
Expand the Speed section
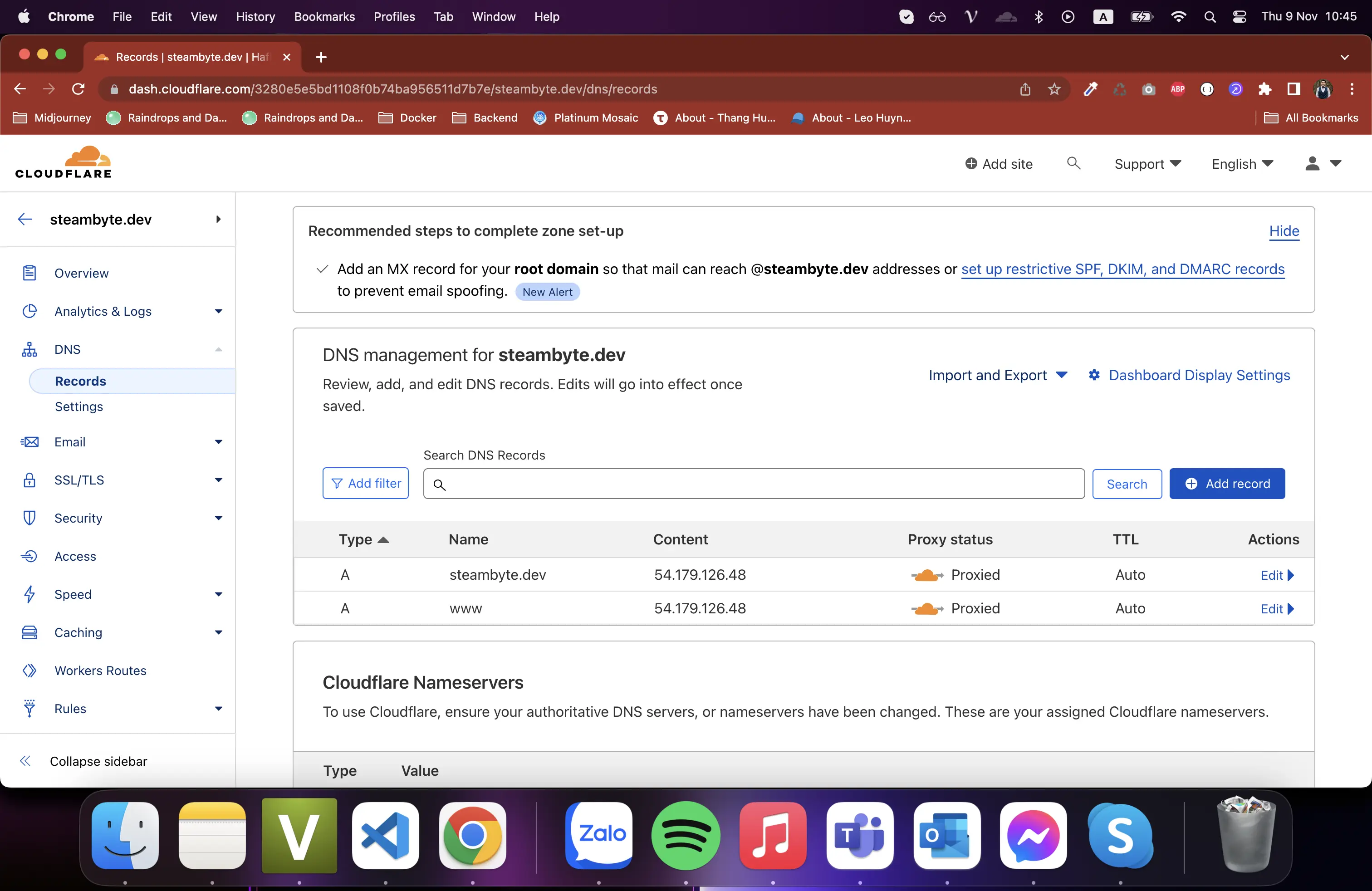click(x=219, y=594)
